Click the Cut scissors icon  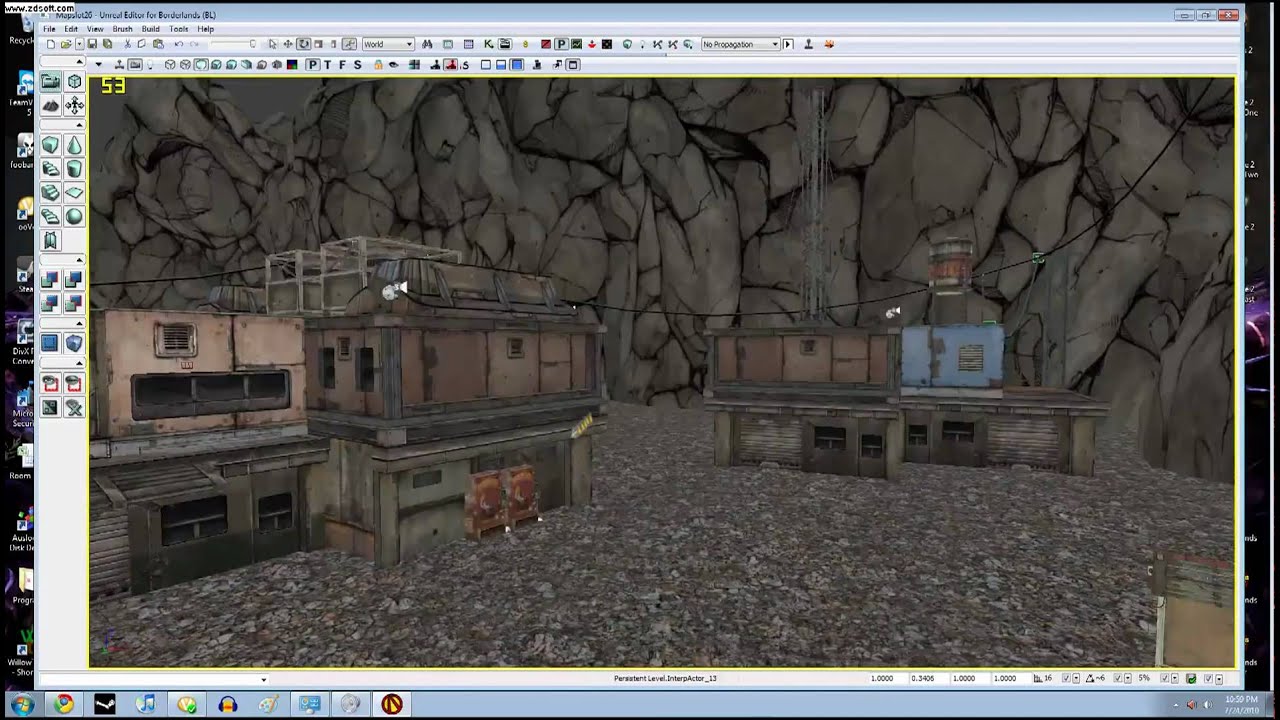click(127, 44)
